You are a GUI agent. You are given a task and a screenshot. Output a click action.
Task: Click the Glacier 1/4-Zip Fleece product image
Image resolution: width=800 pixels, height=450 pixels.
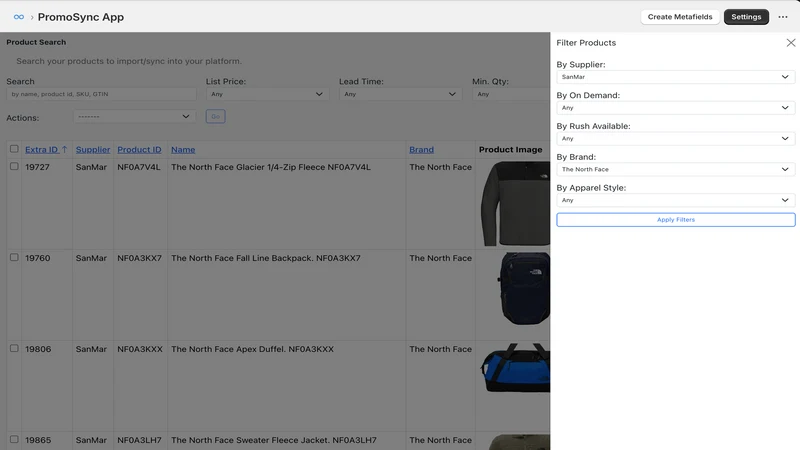[515, 204]
